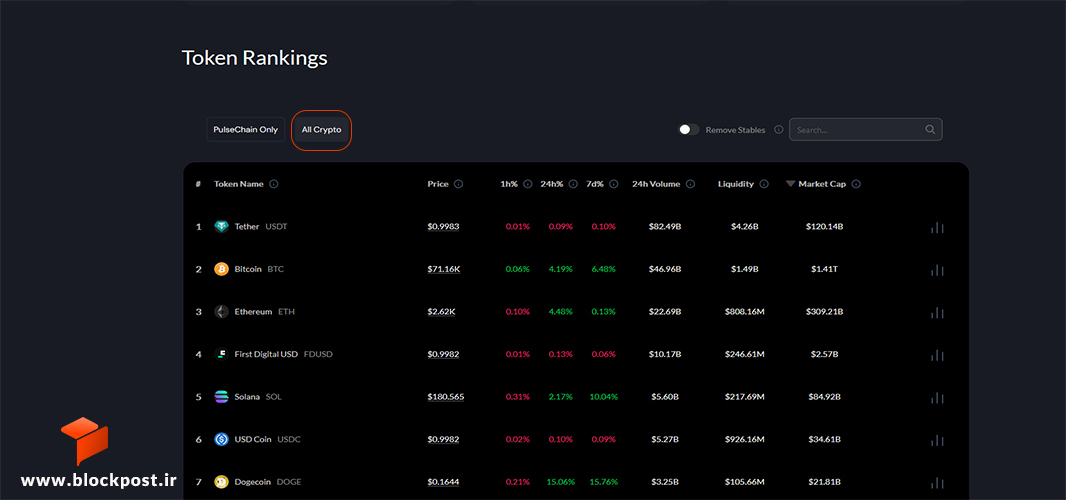Click Ethereum price $2.62K
1066x500 pixels.
(441, 312)
